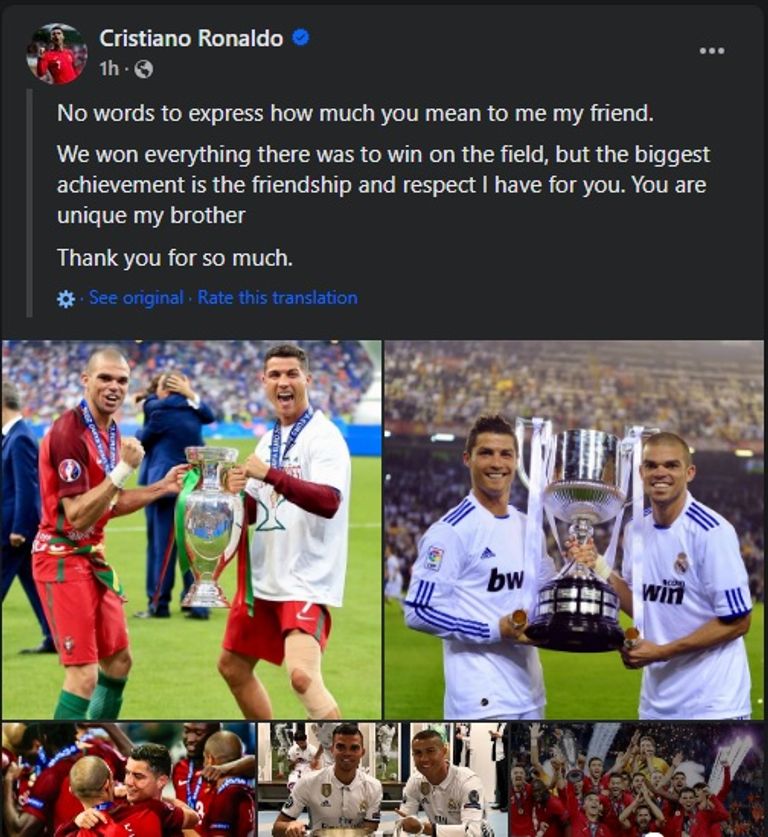Click the "See original" link

(x=136, y=297)
